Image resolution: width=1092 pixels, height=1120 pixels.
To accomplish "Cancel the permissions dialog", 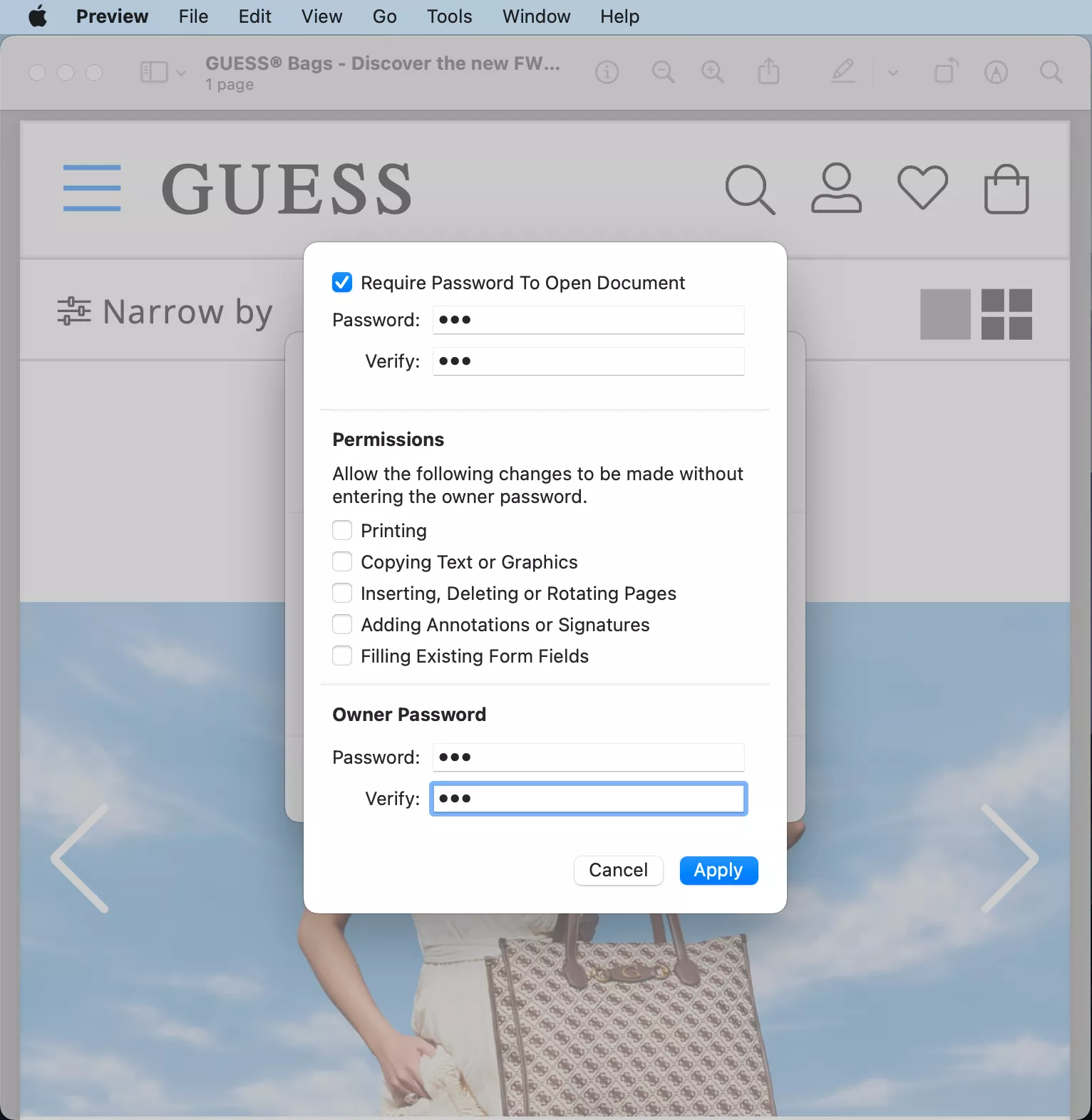I will [618, 870].
